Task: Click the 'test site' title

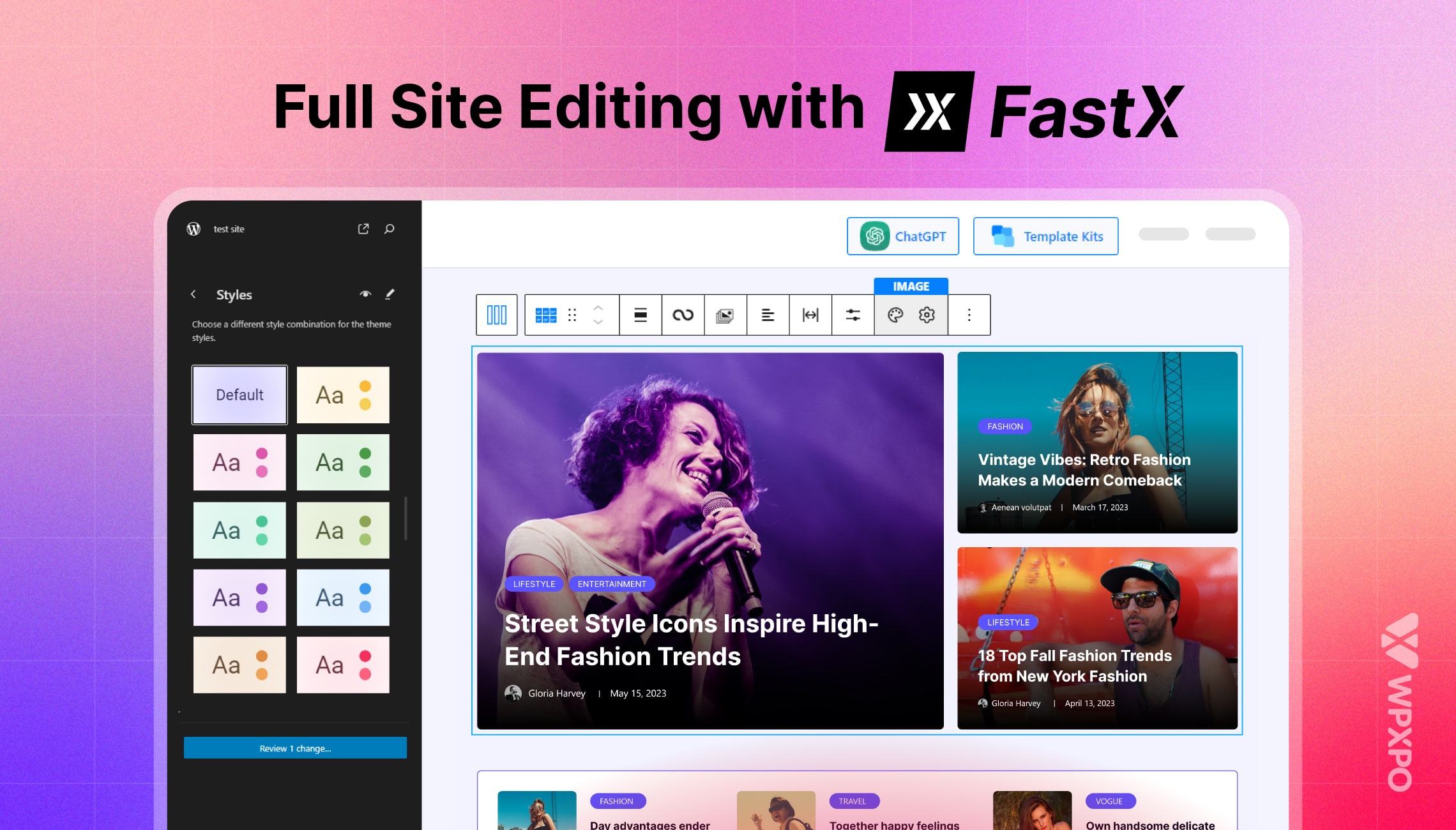Action: (229, 229)
